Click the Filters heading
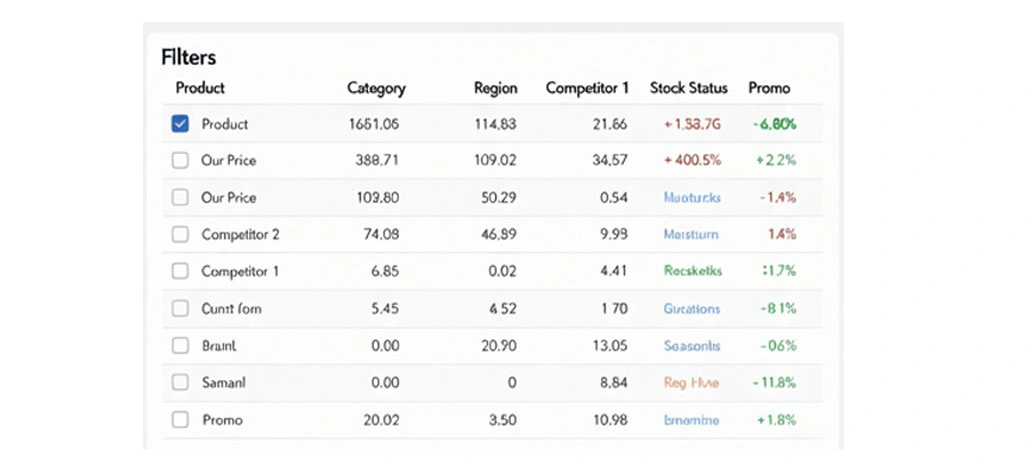Image resolution: width=1026 pixels, height=466 pixels. point(188,58)
